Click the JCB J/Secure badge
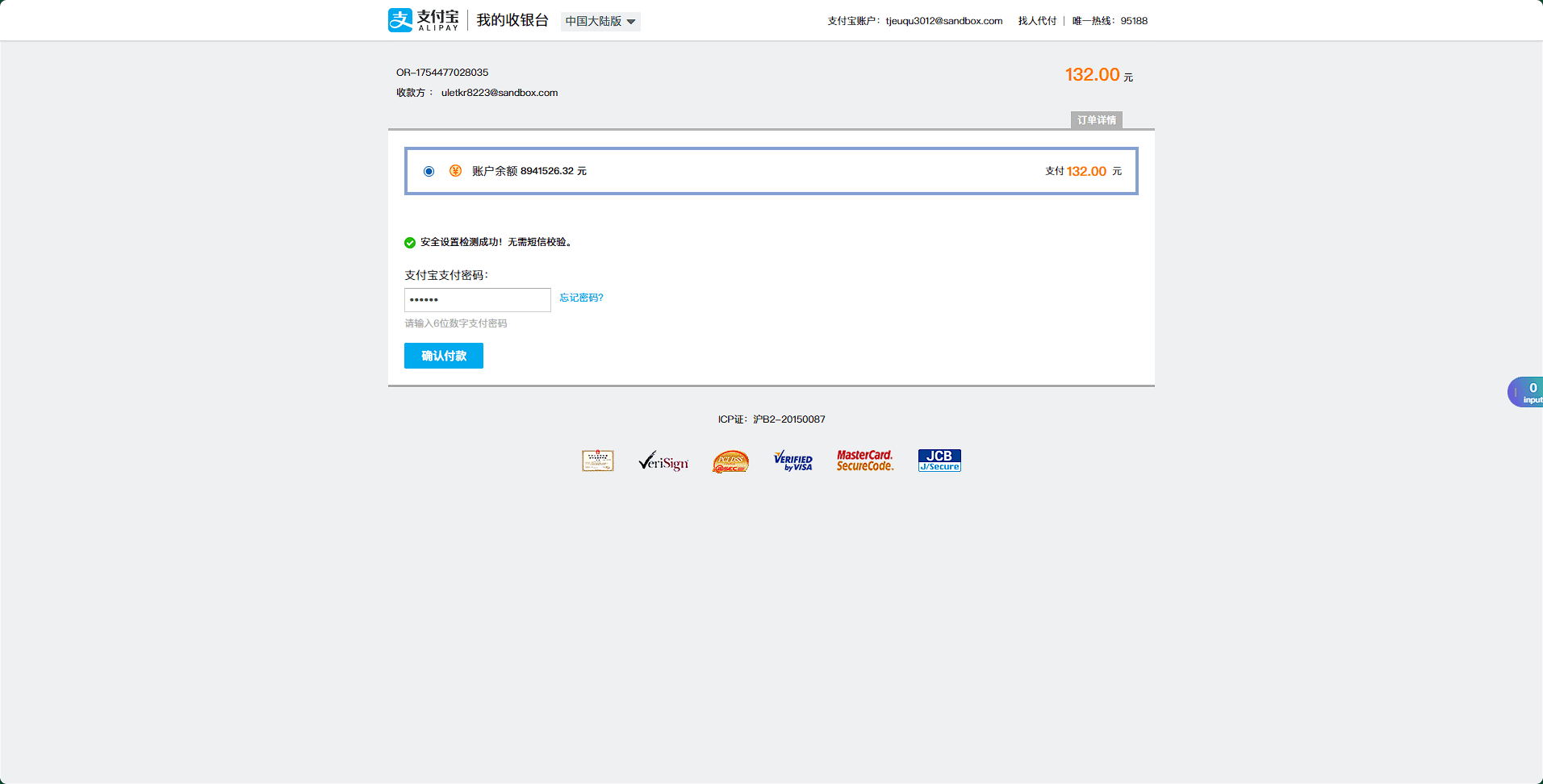This screenshot has width=1543, height=784. coord(939,461)
